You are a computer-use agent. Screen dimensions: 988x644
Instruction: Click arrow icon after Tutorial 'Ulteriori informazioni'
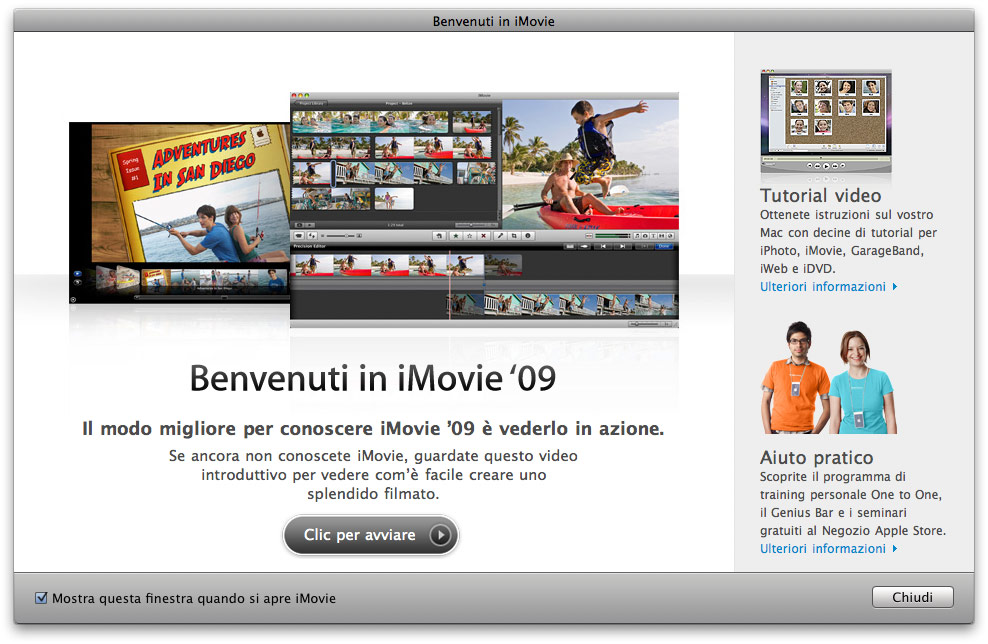click(895, 287)
